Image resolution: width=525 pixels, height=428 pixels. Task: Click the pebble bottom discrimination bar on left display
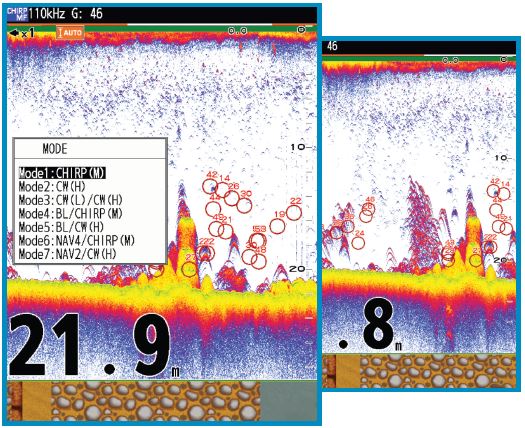tap(156, 401)
